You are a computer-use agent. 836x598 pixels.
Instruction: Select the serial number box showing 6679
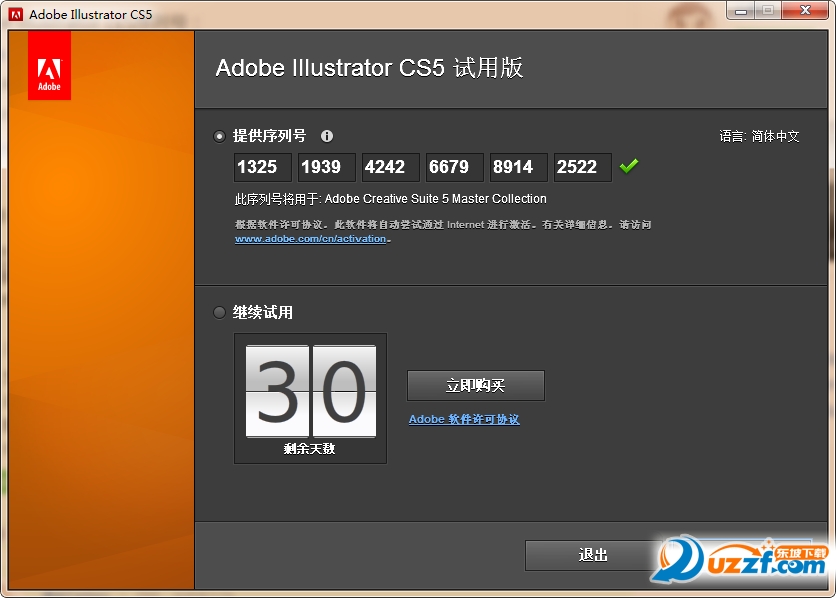pos(455,167)
